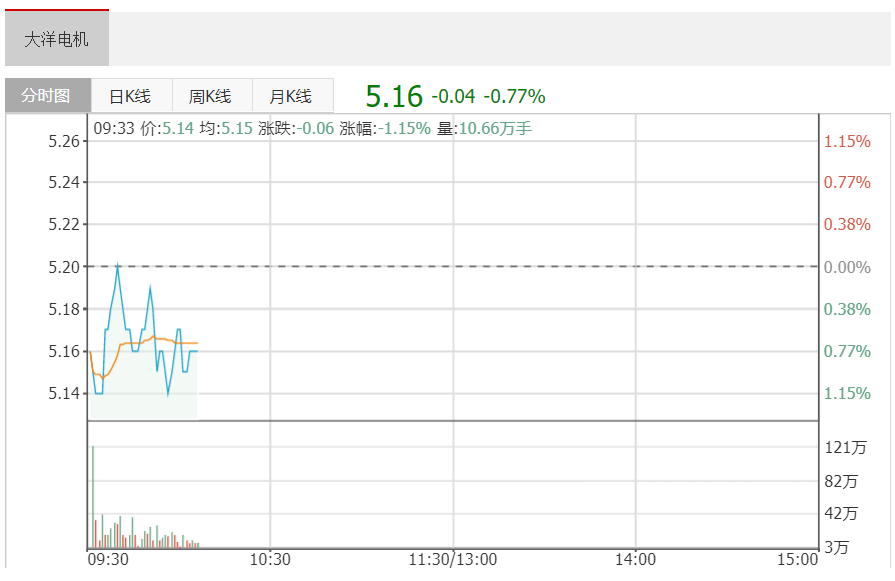Screen dimensions: 895x581
Task: Switch to the 分时图 tab
Action: (x=48, y=95)
